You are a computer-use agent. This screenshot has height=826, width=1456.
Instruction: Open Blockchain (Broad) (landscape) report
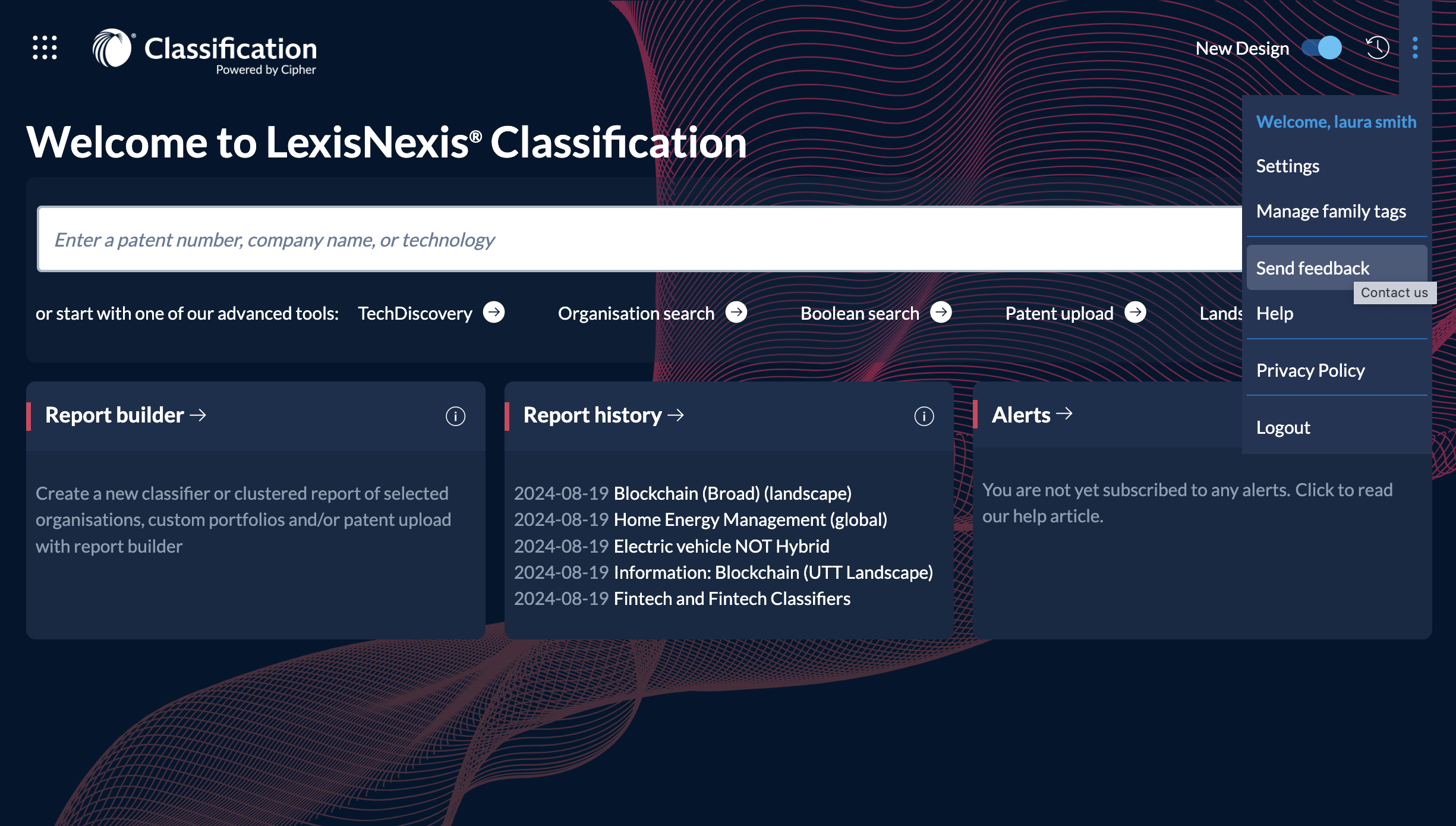(x=732, y=493)
